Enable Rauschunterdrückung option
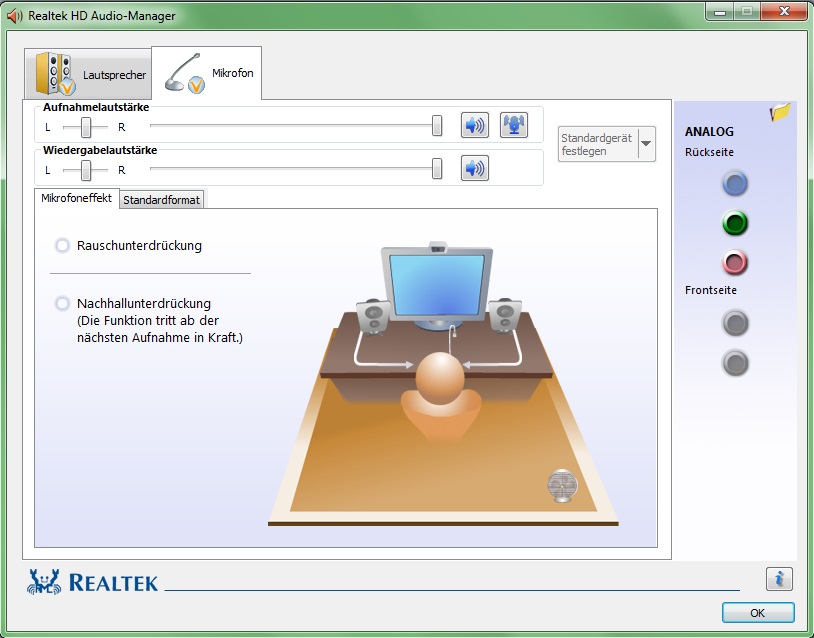814x638 pixels. [62, 246]
